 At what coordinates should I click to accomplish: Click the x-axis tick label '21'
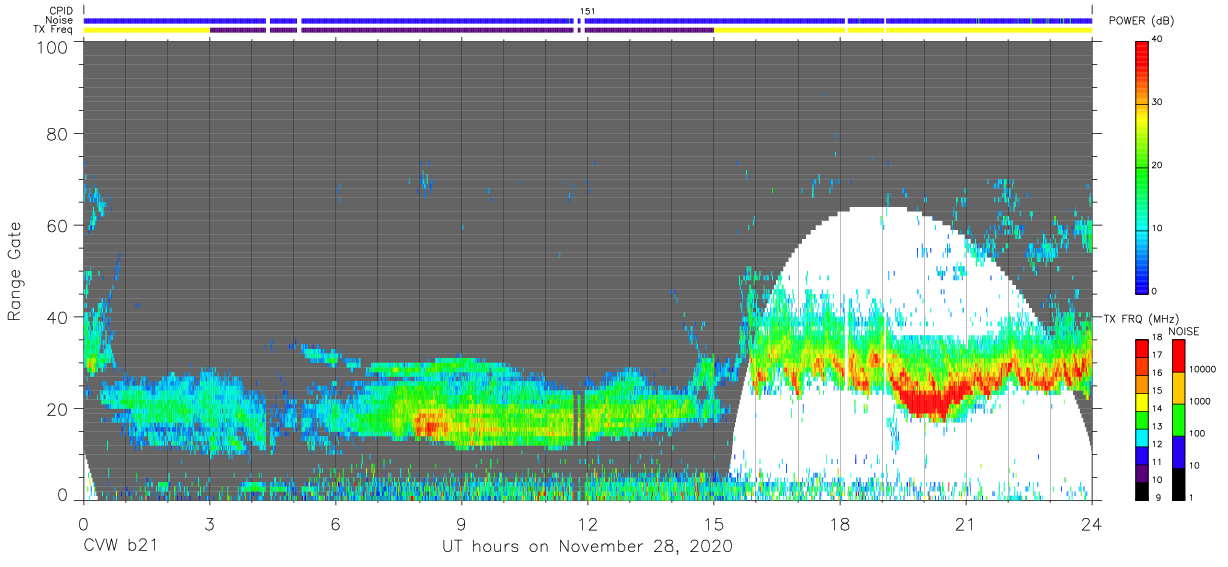(x=966, y=523)
